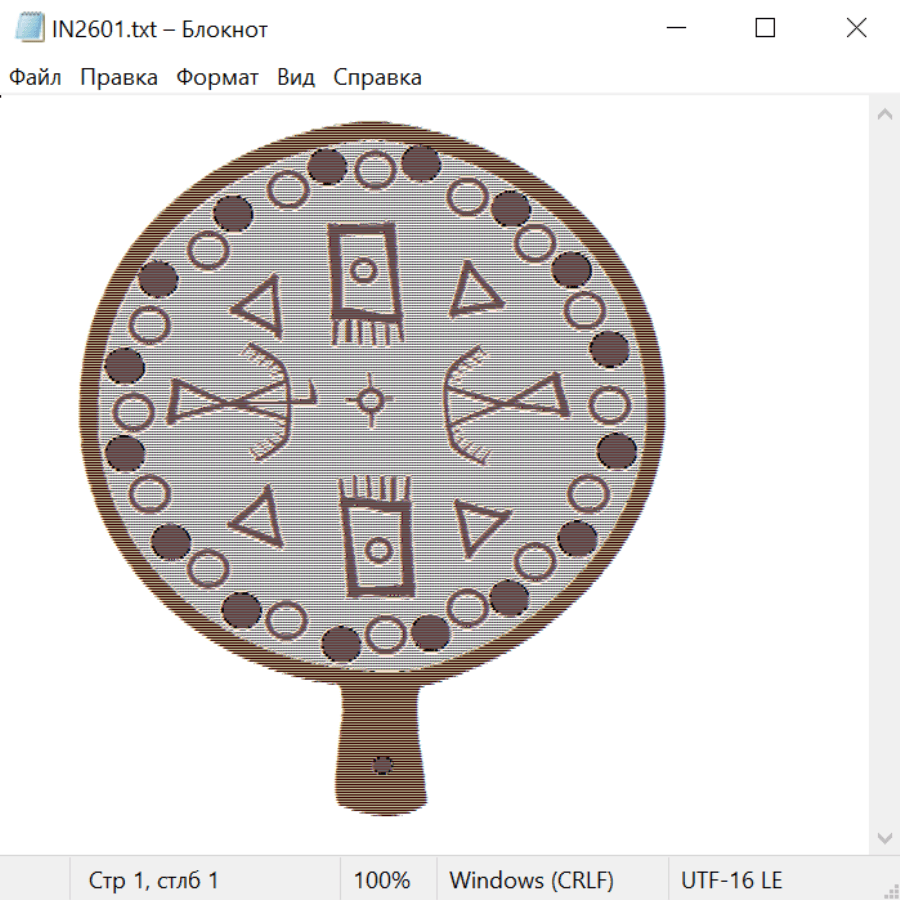Minimize the Notepad window
Screen dimensions: 900x900
click(x=675, y=28)
